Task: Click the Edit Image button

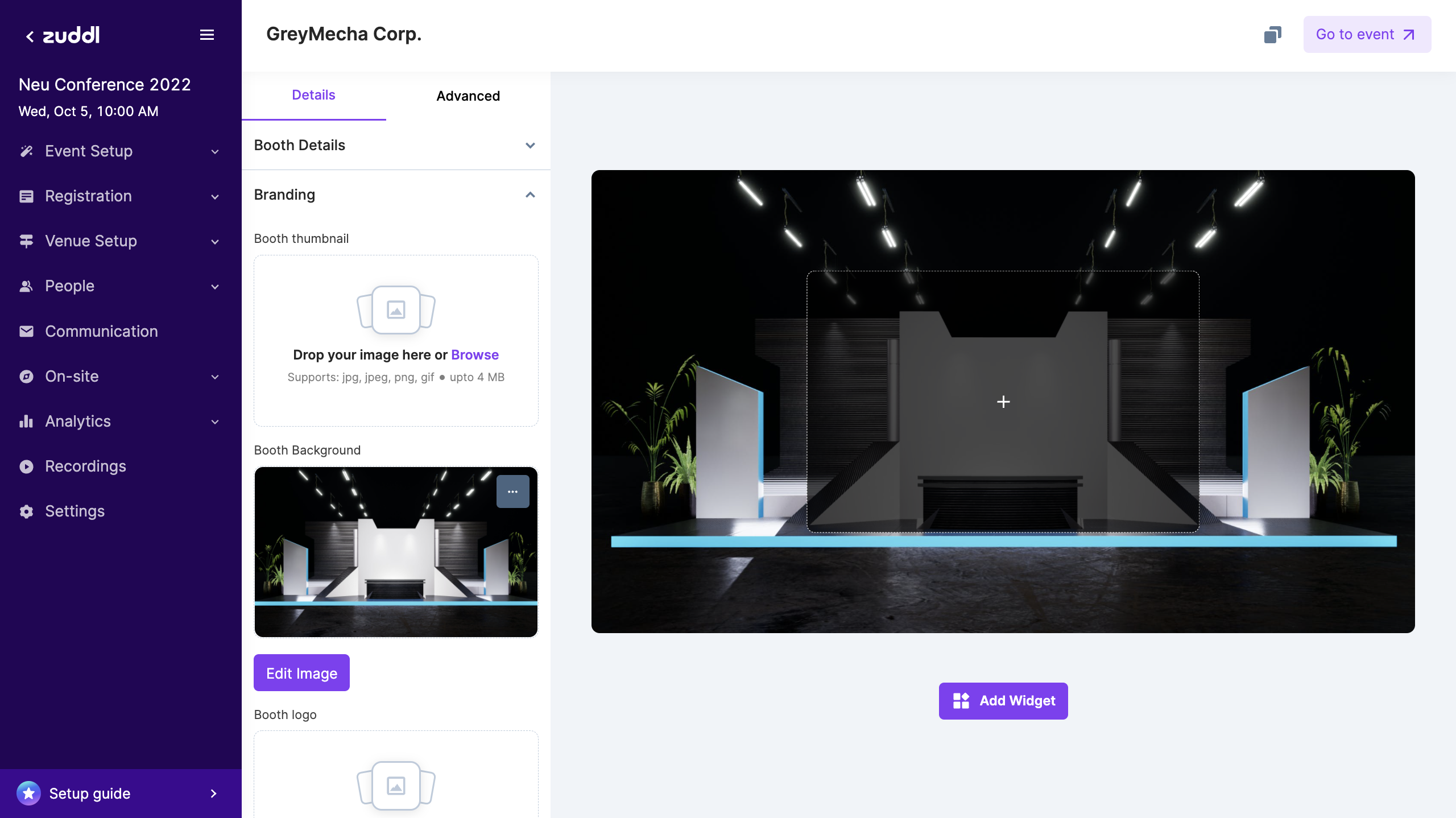Action: click(301, 673)
